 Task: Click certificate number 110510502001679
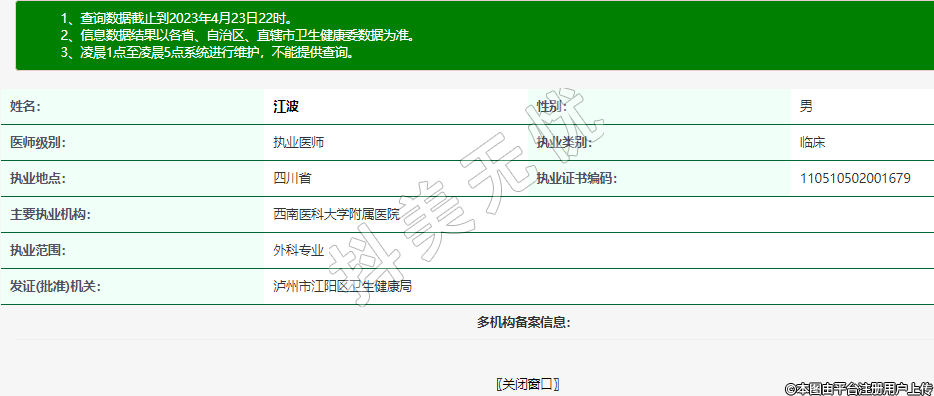855,179
